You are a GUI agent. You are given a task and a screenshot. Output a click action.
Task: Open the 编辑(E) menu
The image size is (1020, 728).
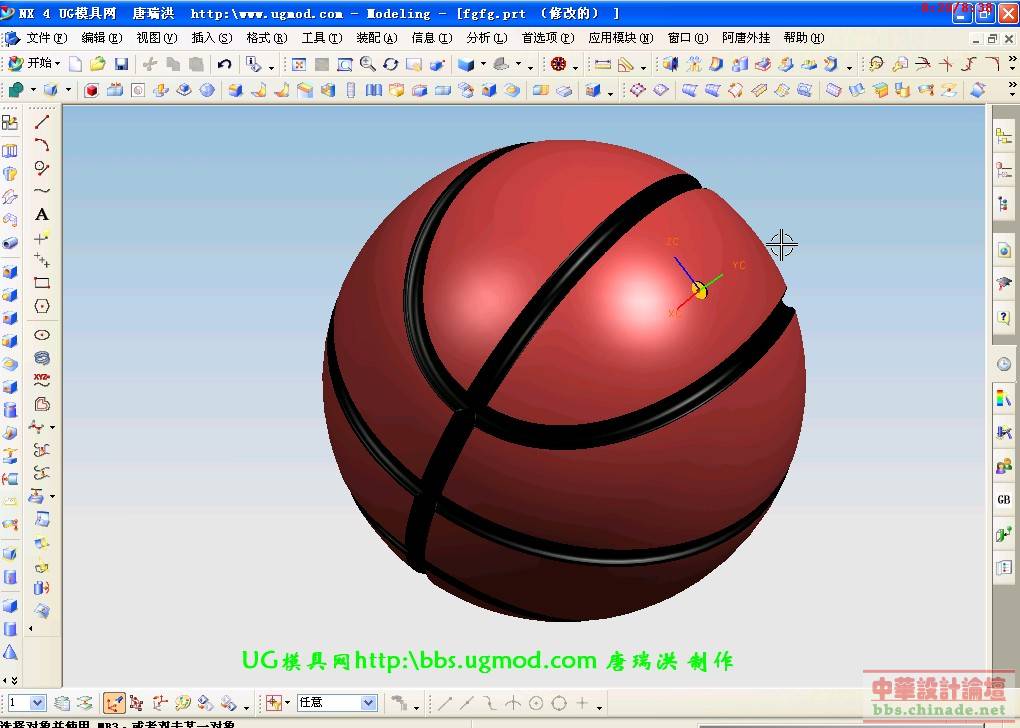(x=101, y=38)
